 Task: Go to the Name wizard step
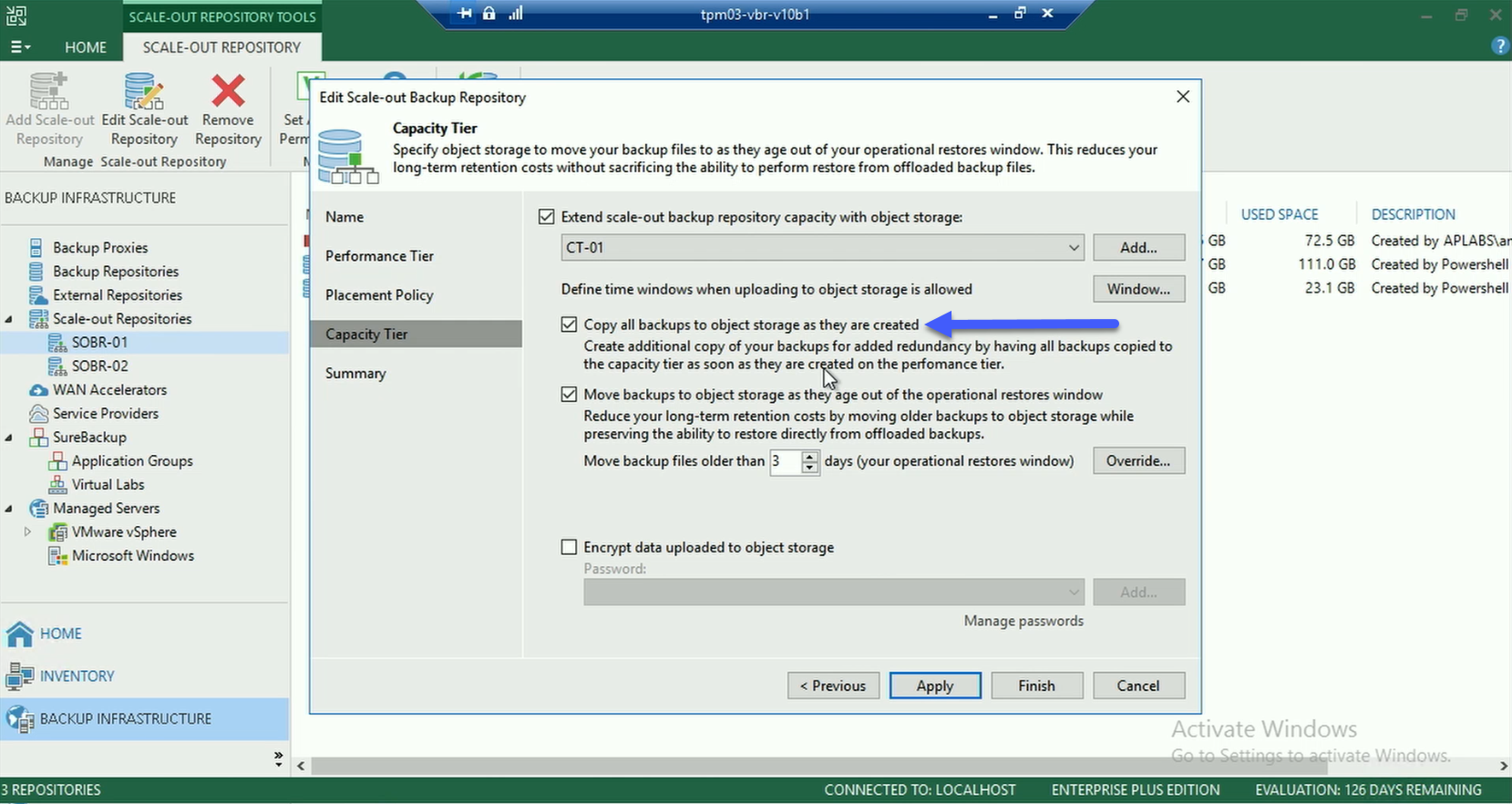tap(345, 217)
